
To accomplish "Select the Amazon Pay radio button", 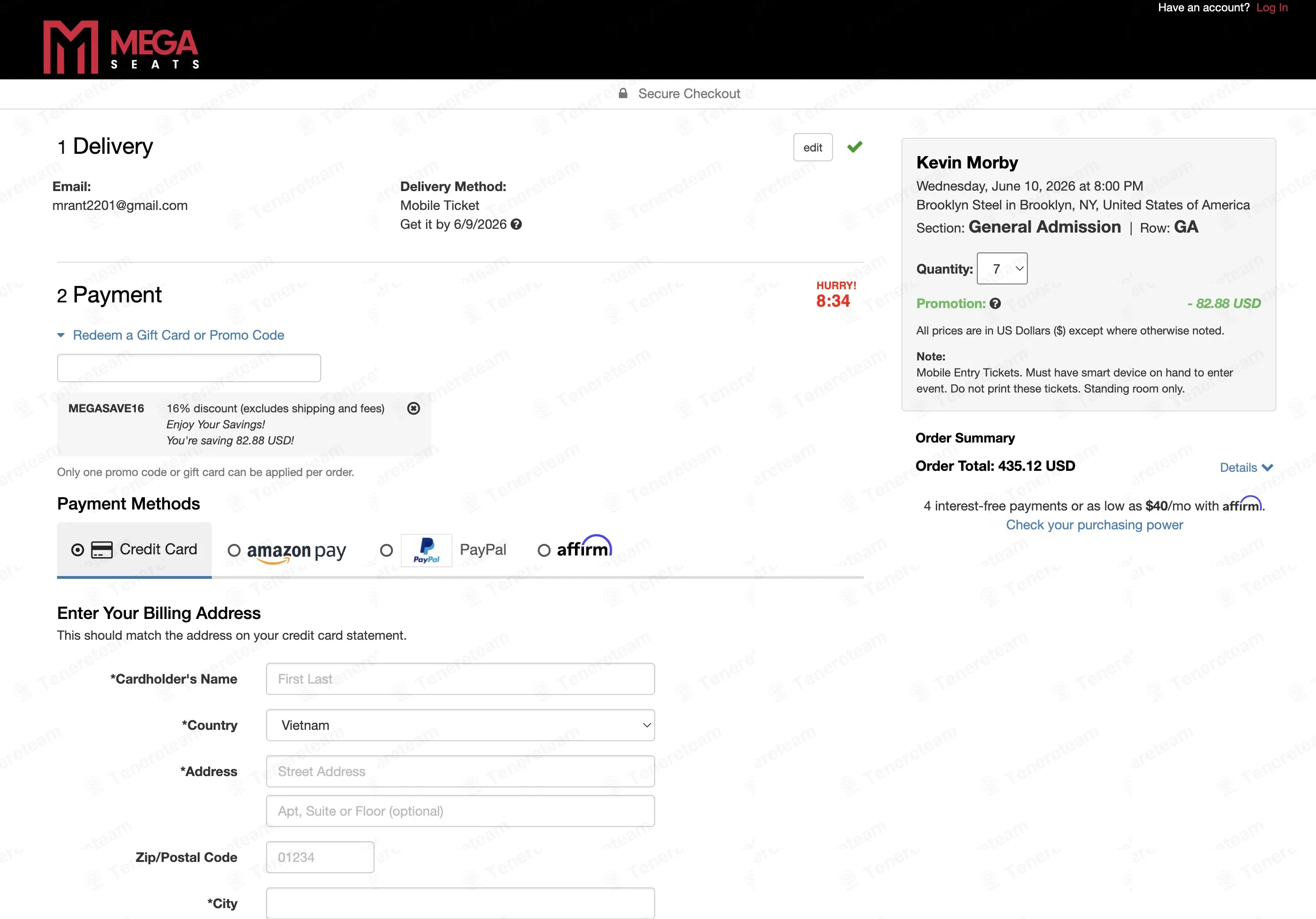I will [x=234, y=551].
